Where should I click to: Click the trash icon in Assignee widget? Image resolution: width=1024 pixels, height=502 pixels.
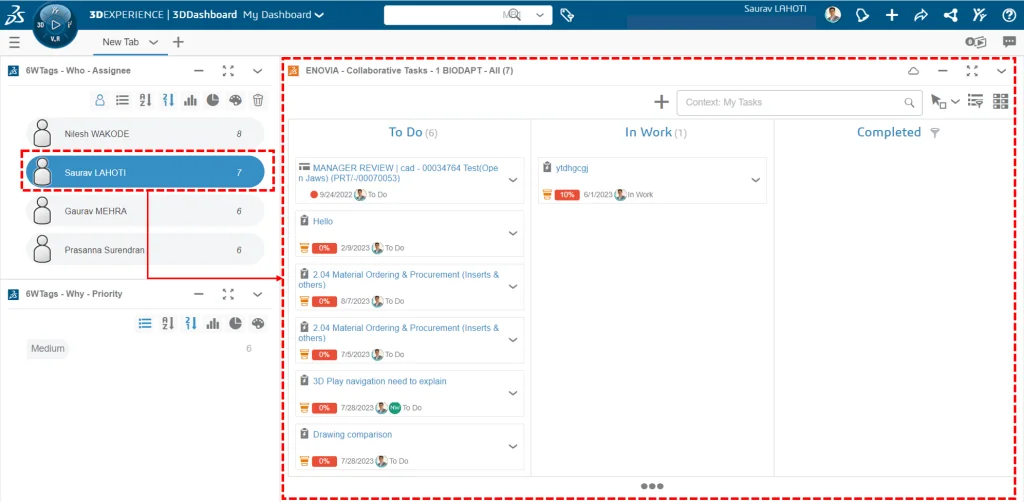(258, 100)
